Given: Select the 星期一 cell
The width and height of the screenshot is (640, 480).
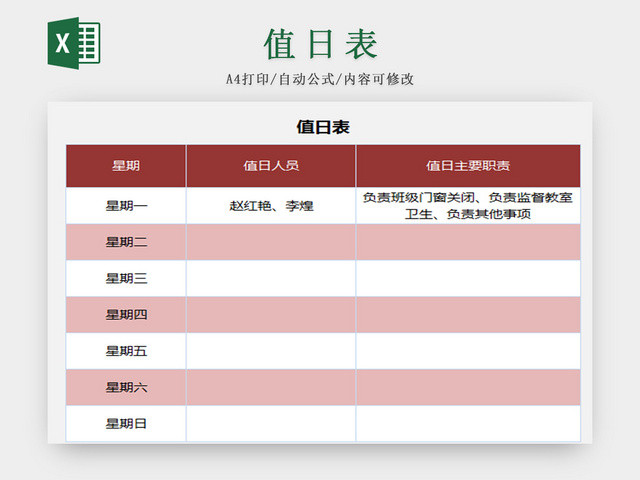Looking at the screenshot, I should click(x=126, y=206).
